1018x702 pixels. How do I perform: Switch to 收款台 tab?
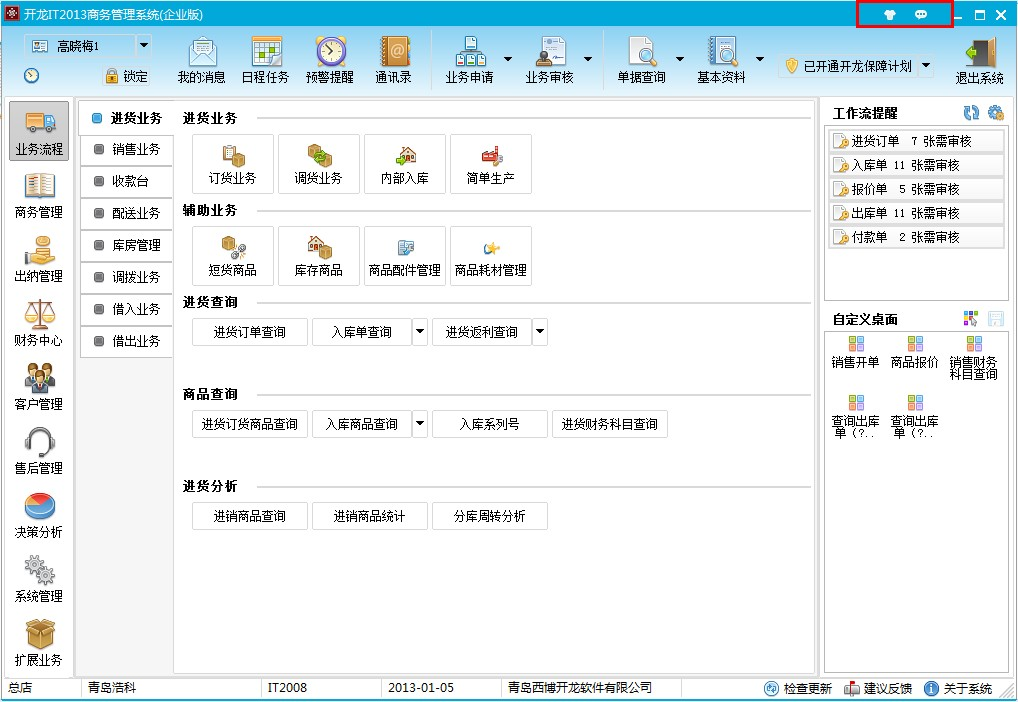tap(127, 181)
